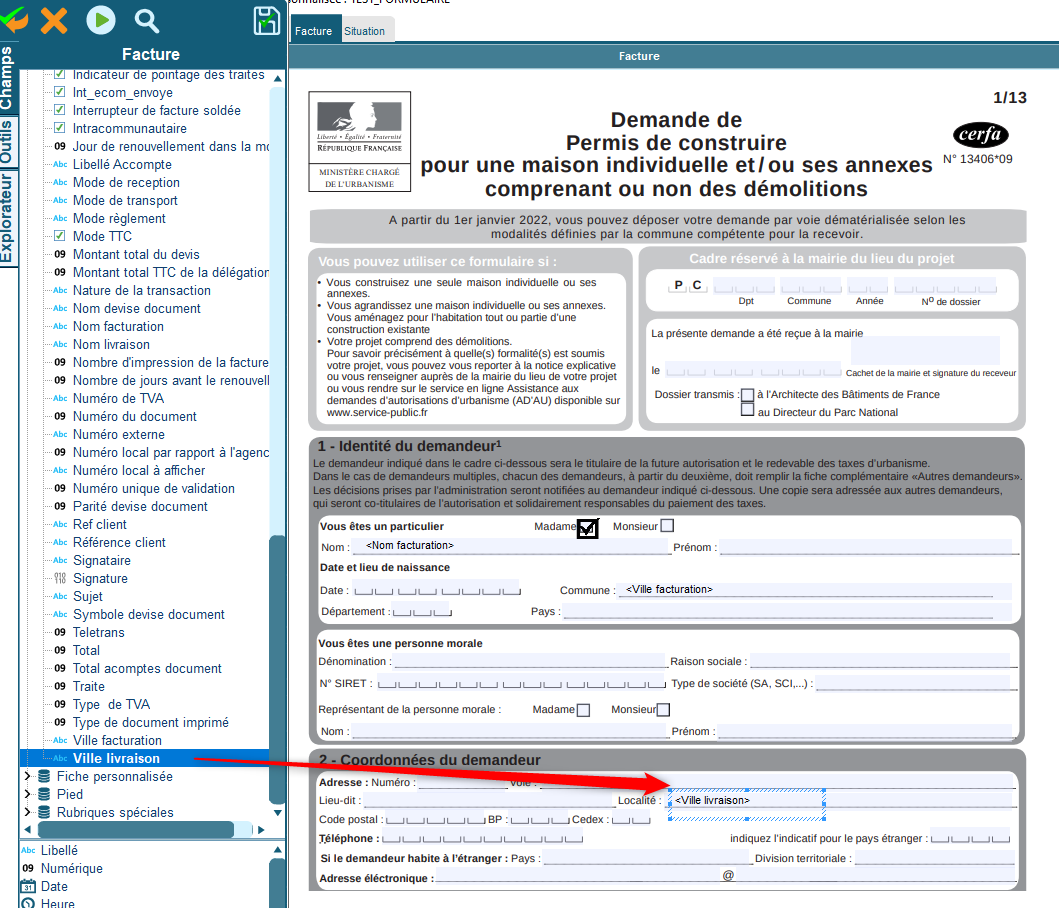Screen dimensions: 1059x908
Task: Open search with the magnifier icon
Action: 147,20
